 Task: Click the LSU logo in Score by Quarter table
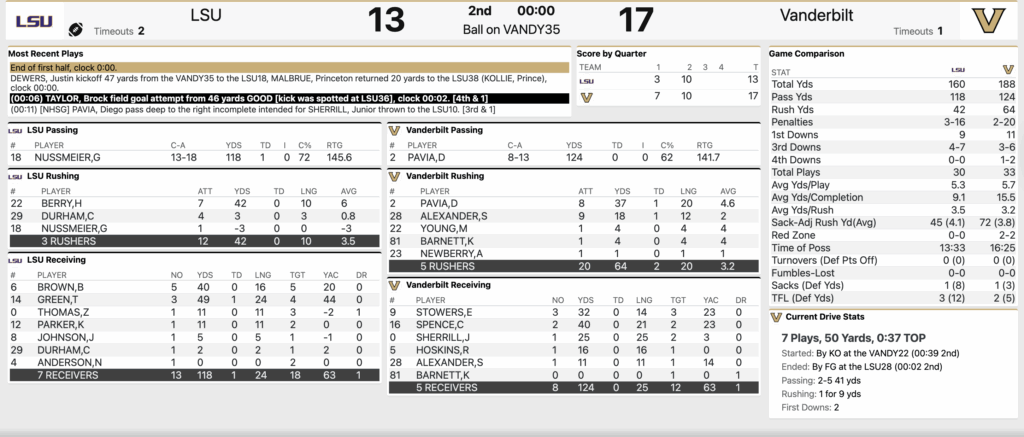coord(587,80)
